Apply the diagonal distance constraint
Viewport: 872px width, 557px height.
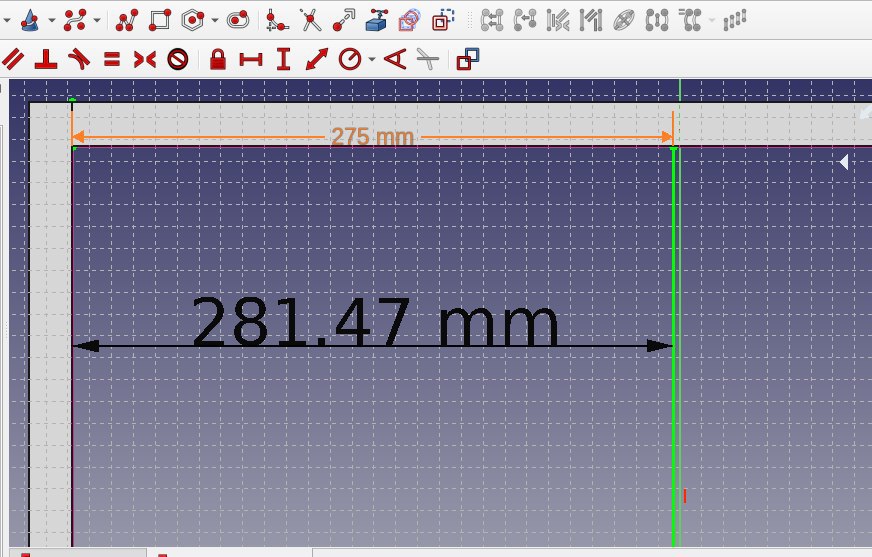pyautogui.click(x=317, y=59)
